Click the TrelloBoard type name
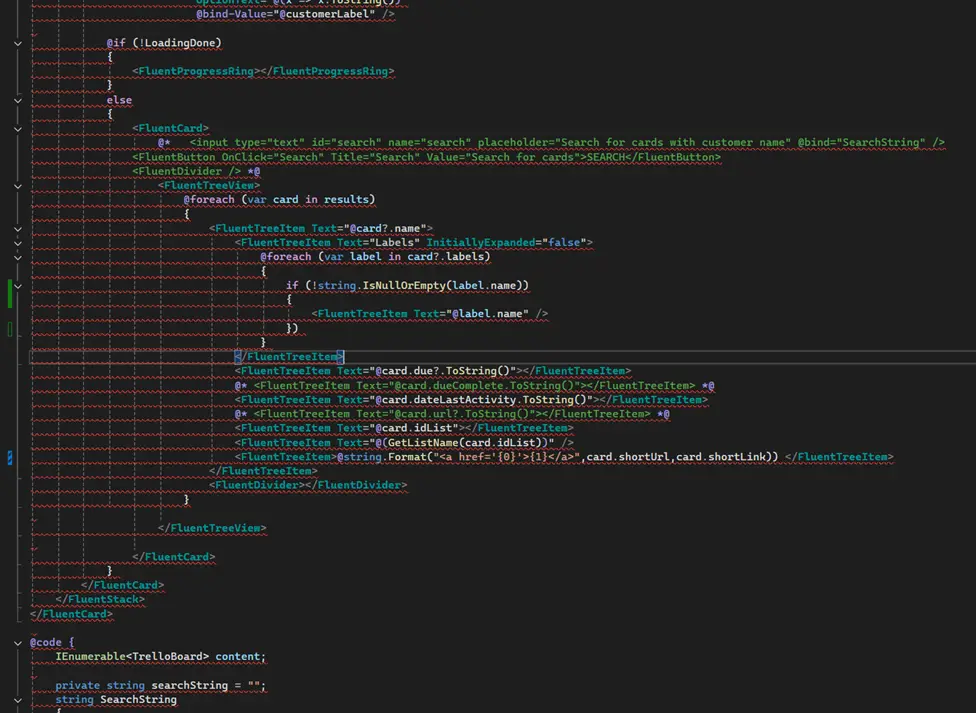The image size is (976, 713). [170, 657]
